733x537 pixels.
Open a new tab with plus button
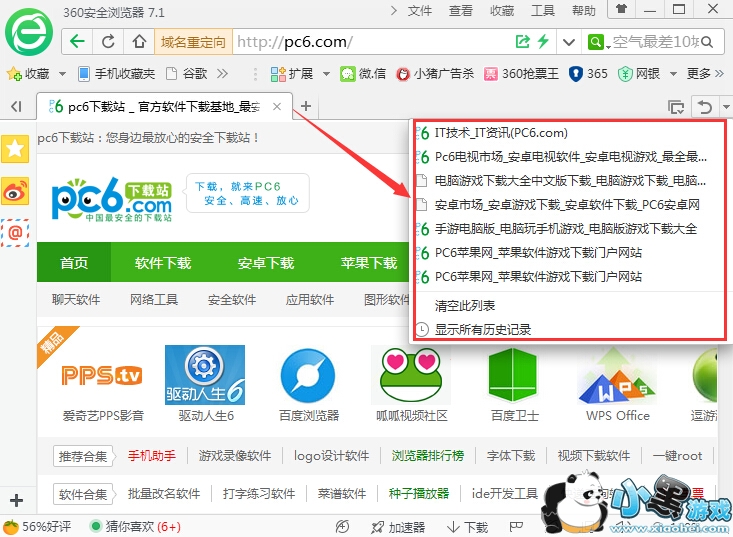(x=306, y=106)
